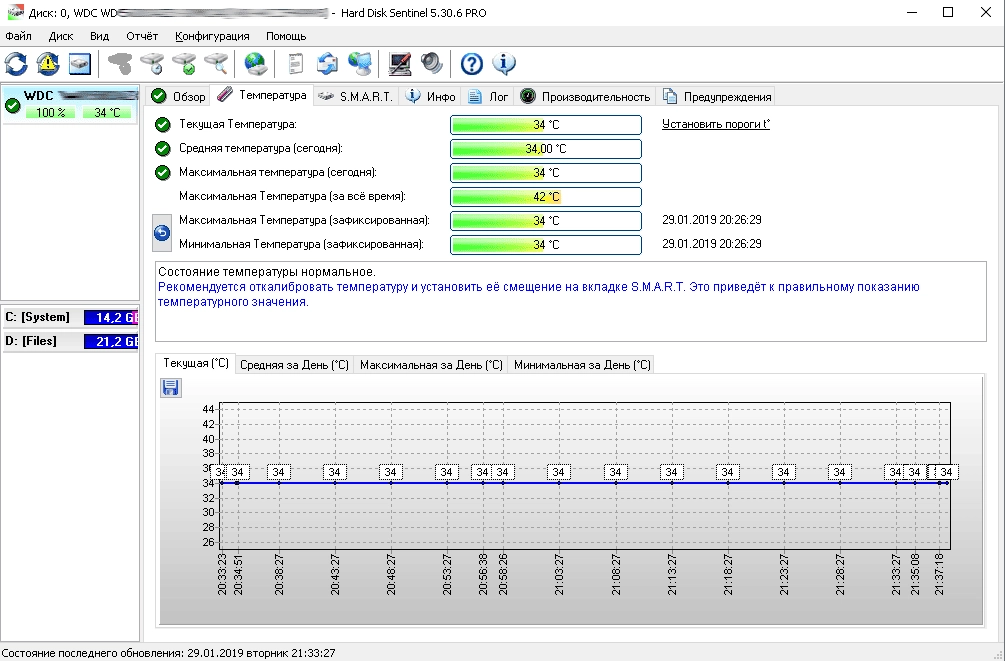Open the Вид menu

point(99,36)
